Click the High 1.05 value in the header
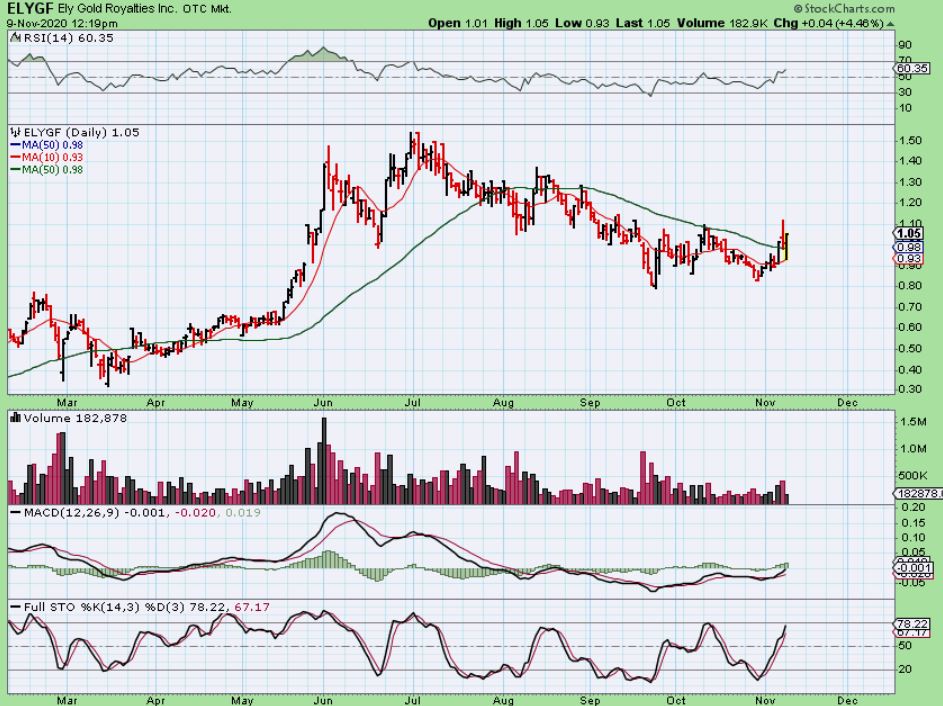Image resolution: width=943 pixels, height=706 pixels. 521,23
